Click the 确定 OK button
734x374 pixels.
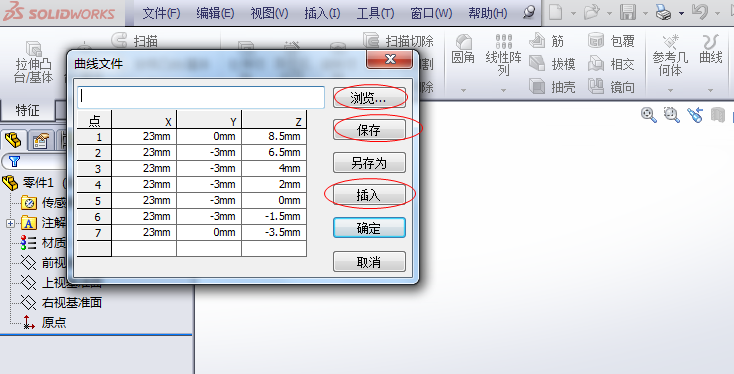click(x=369, y=228)
